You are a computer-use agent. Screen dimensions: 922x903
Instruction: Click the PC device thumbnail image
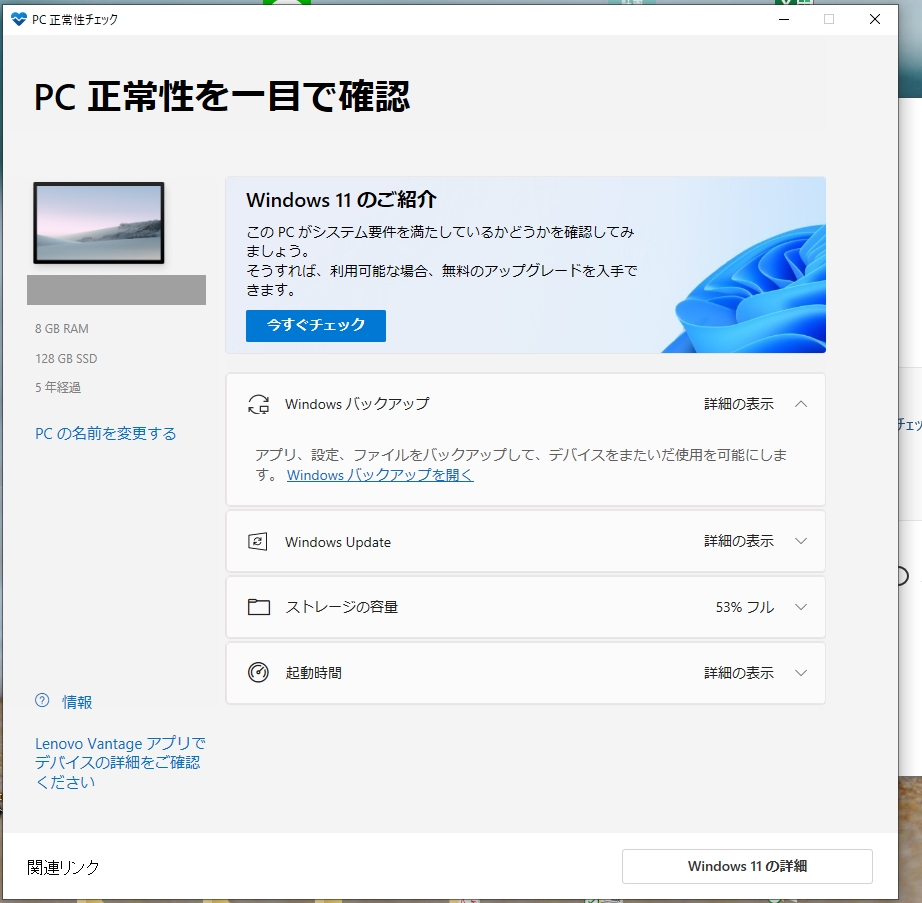(99, 223)
